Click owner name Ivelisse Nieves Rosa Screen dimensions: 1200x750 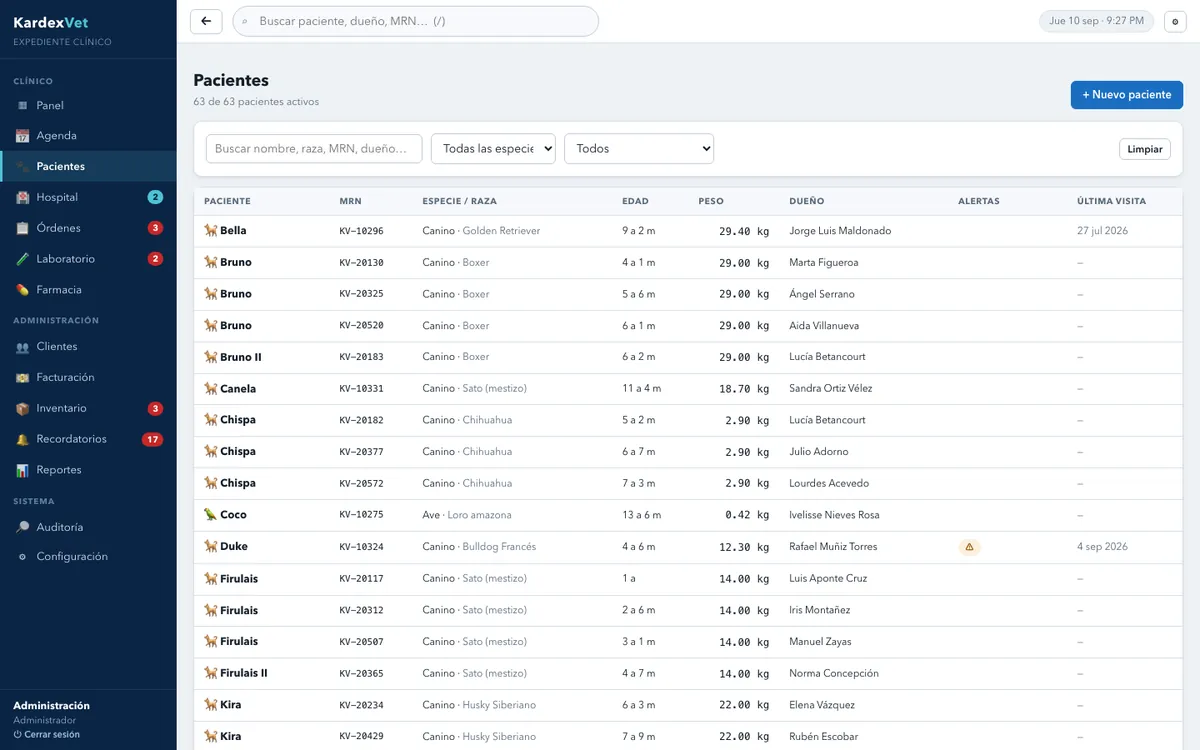pos(834,515)
